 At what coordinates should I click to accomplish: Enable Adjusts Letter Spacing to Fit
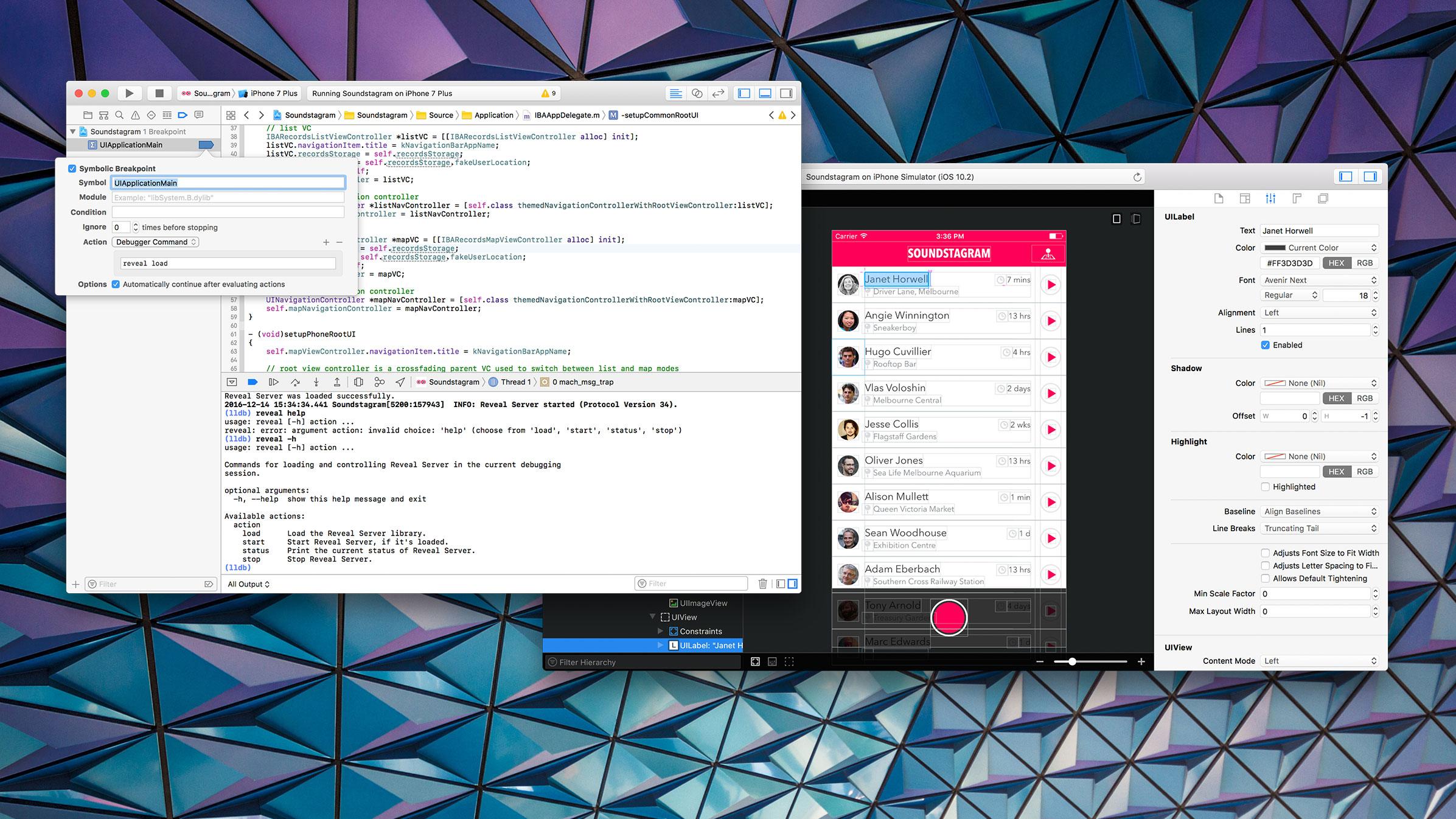[x=1266, y=566]
